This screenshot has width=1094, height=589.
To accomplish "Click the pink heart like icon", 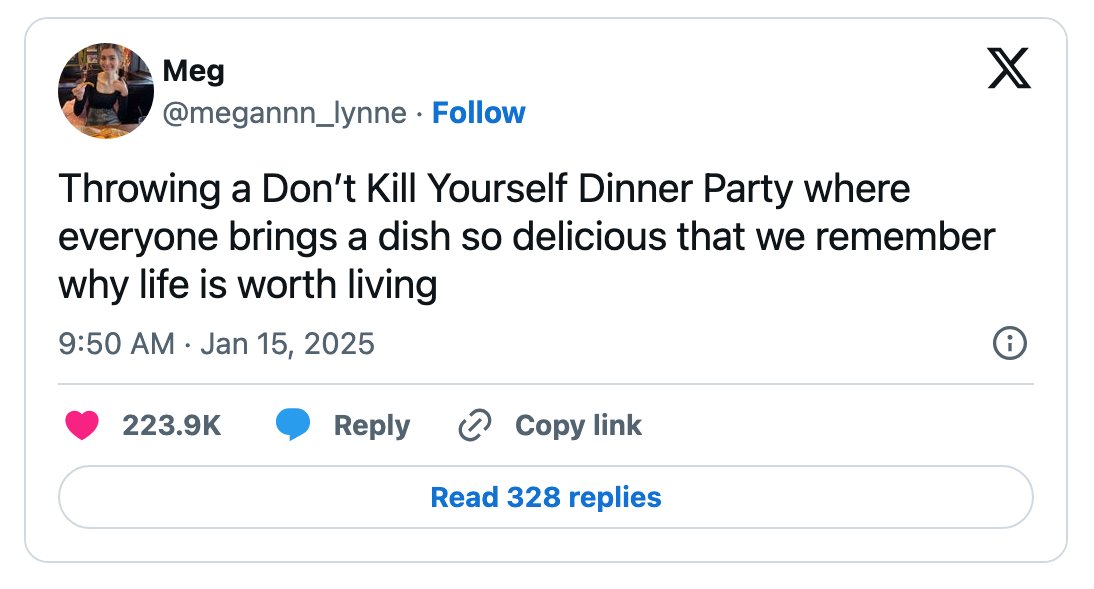I will click(82, 425).
